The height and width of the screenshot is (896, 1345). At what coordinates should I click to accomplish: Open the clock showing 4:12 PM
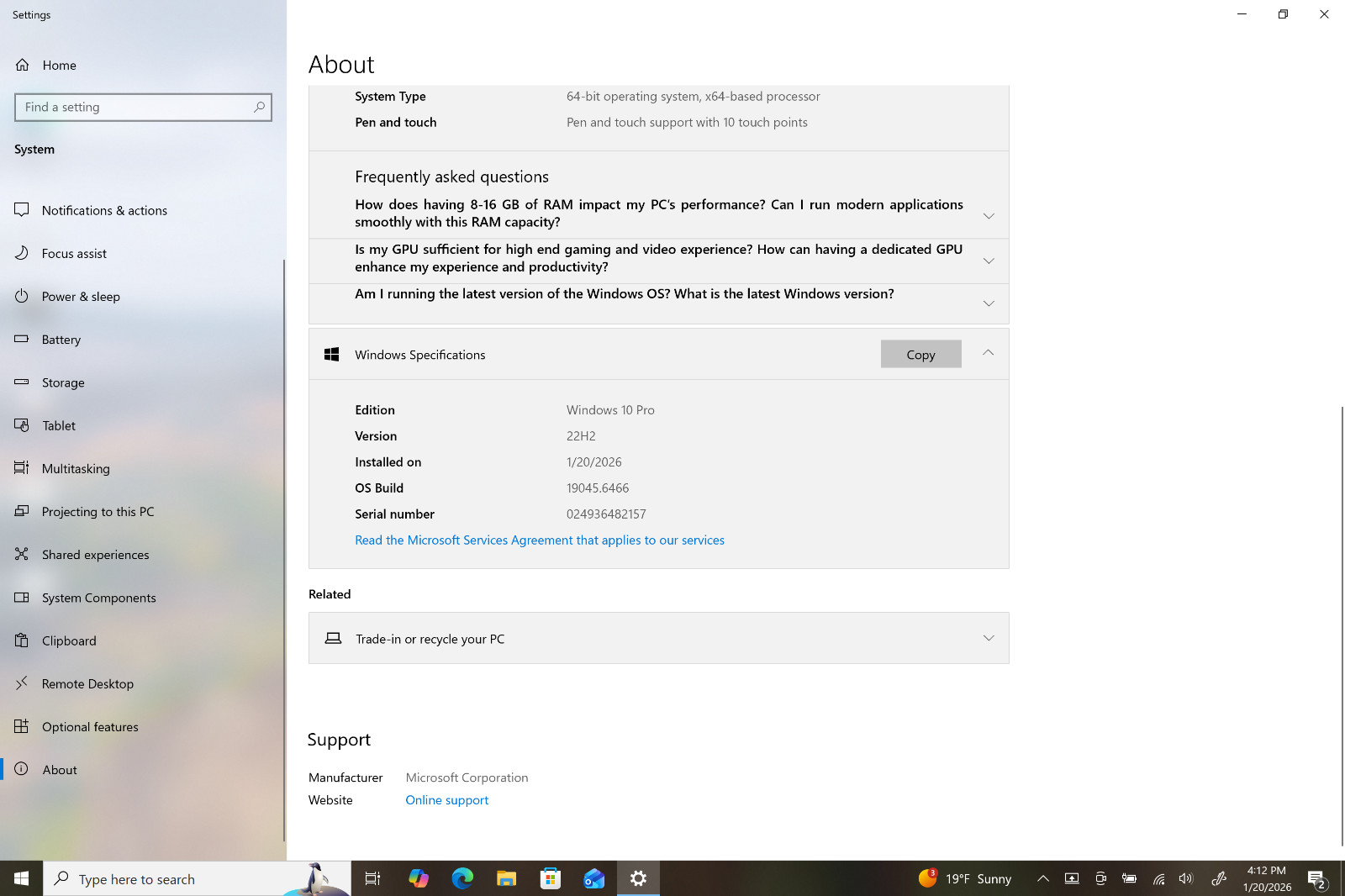1267,878
